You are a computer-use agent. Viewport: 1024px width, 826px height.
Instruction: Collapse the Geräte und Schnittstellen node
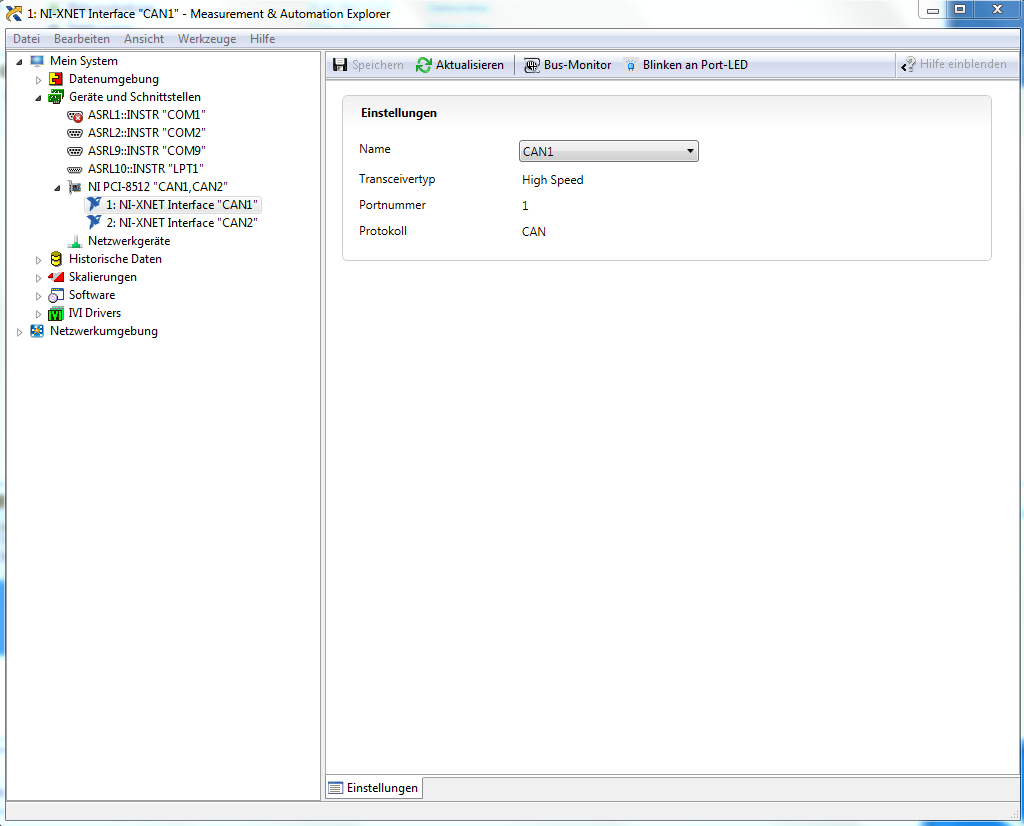[38, 98]
